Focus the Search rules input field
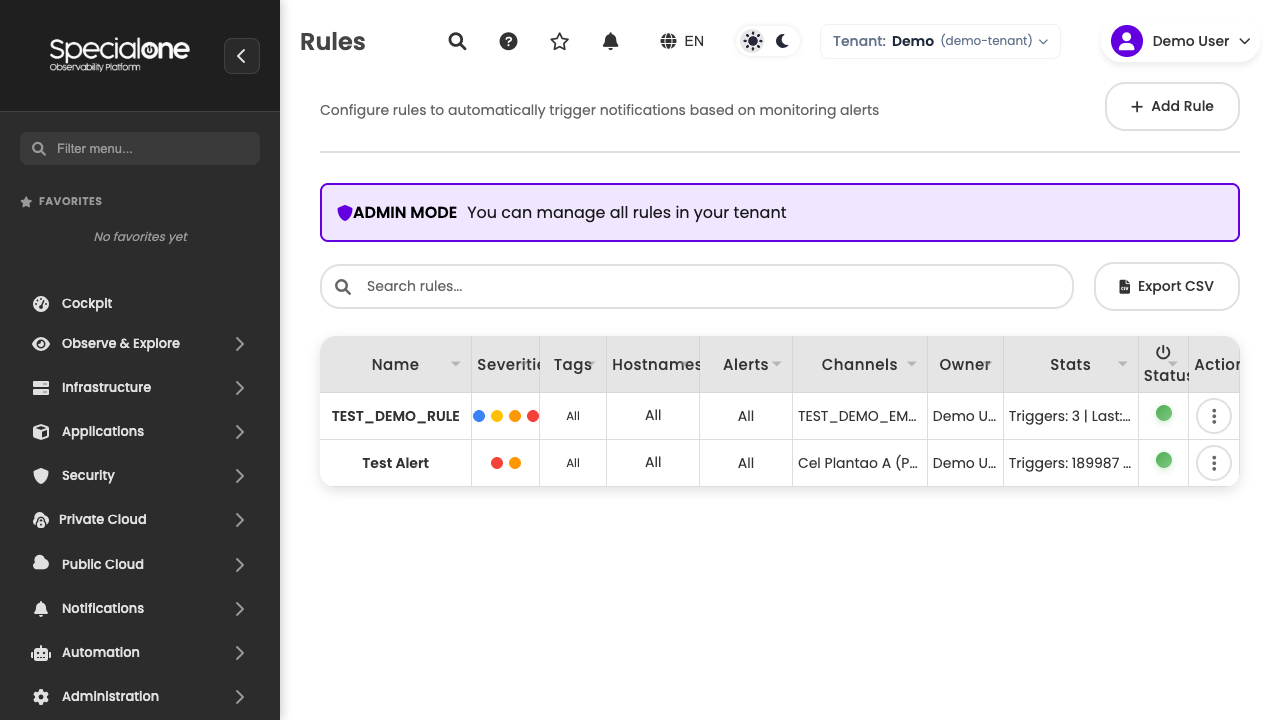 click(697, 286)
